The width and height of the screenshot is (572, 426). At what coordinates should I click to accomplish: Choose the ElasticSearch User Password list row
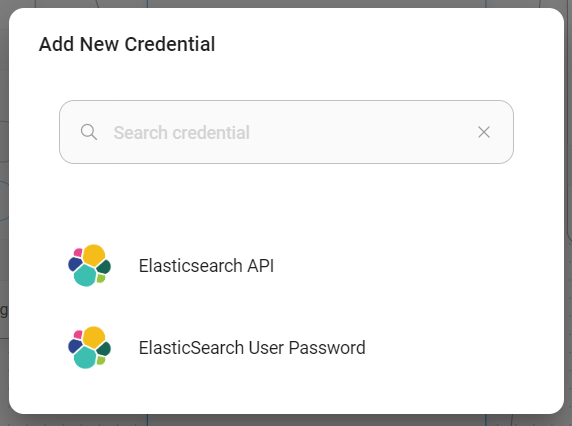tap(286, 348)
